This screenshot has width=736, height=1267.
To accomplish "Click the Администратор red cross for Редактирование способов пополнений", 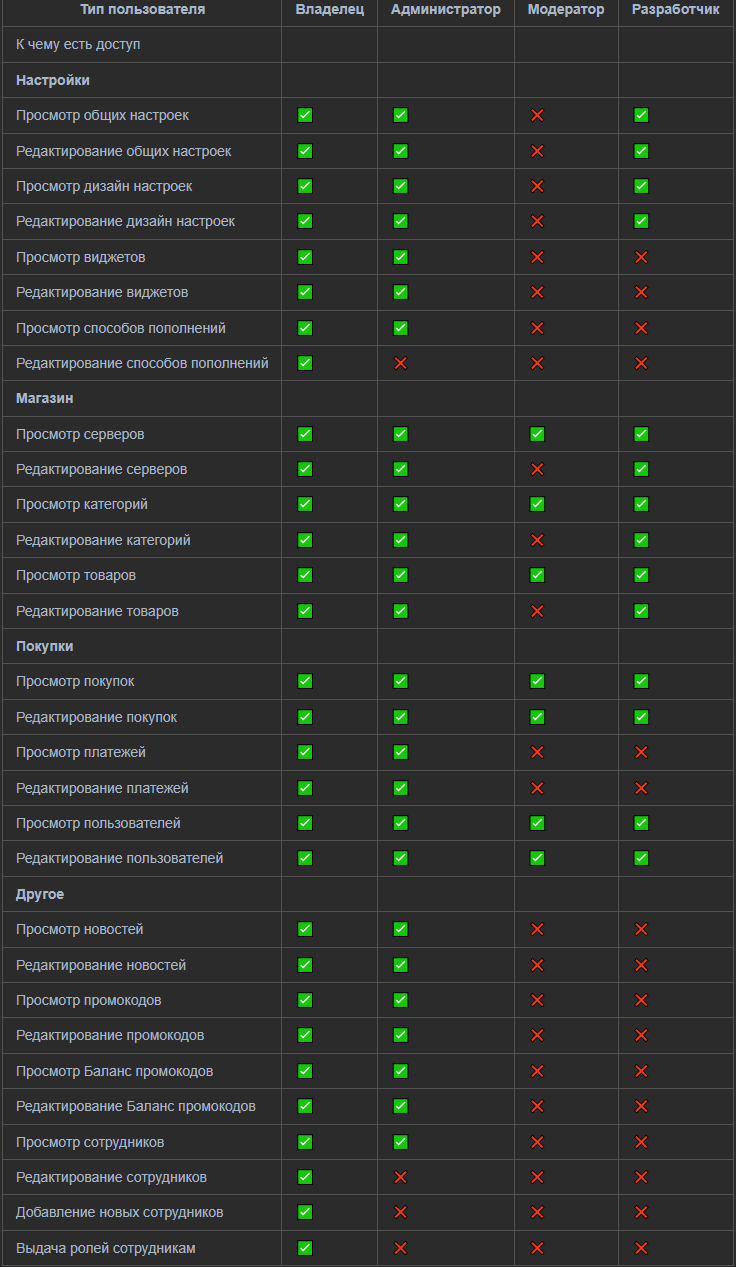I will click(401, 363).
